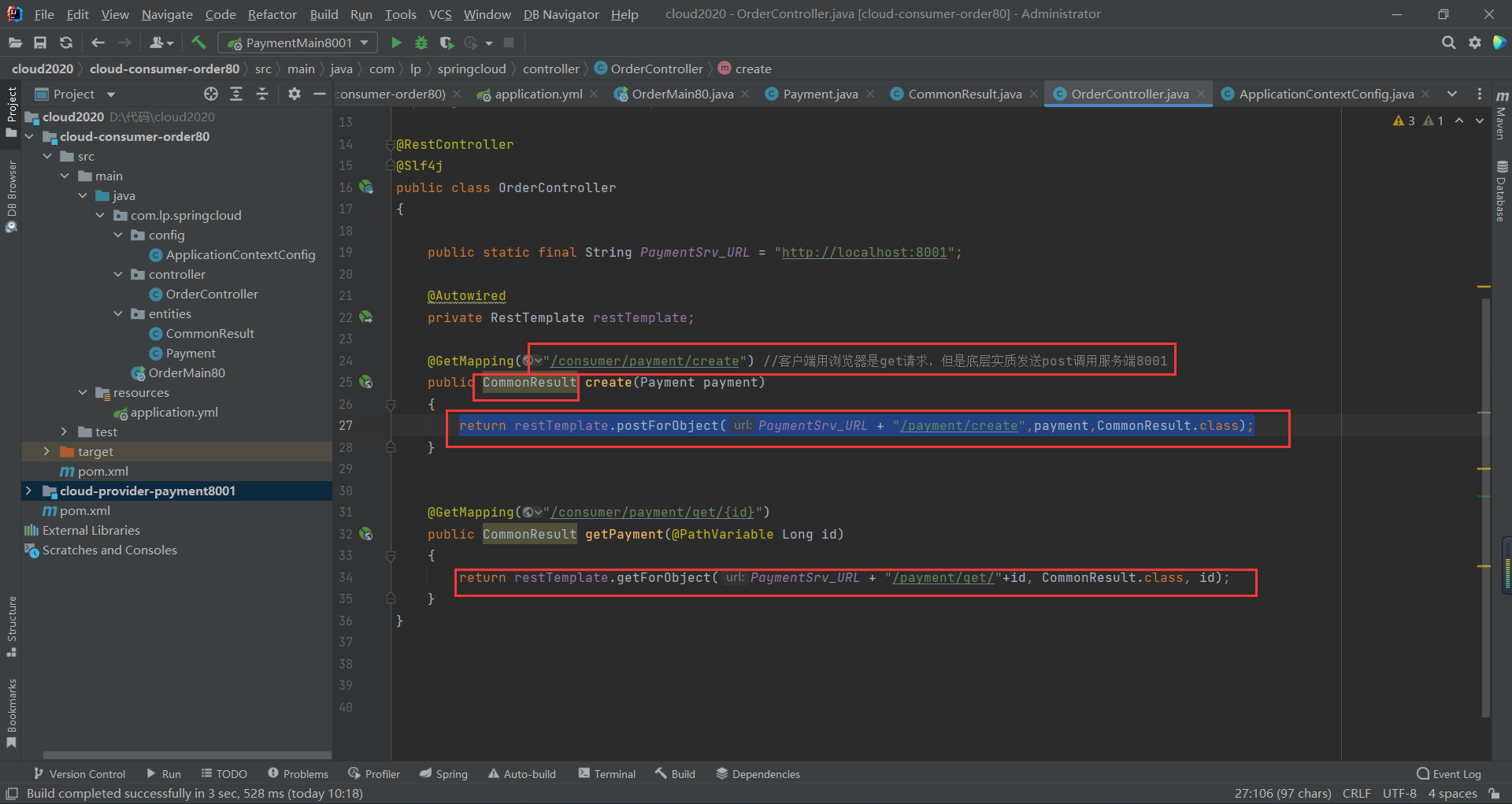Locate opened file in Project tree
The height and width of the screenshot is (804, 1512).
210,94
